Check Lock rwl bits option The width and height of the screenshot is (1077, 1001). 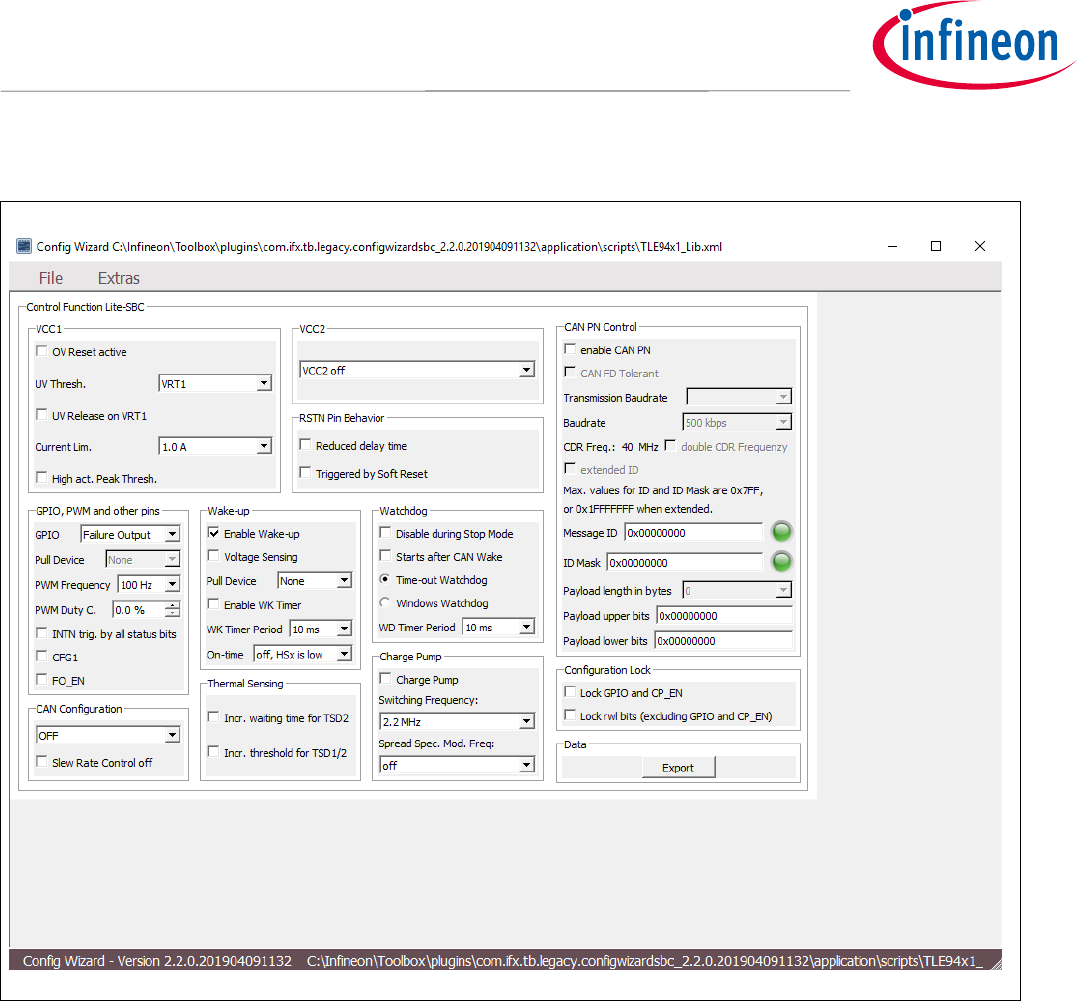[x=569, y=715]
